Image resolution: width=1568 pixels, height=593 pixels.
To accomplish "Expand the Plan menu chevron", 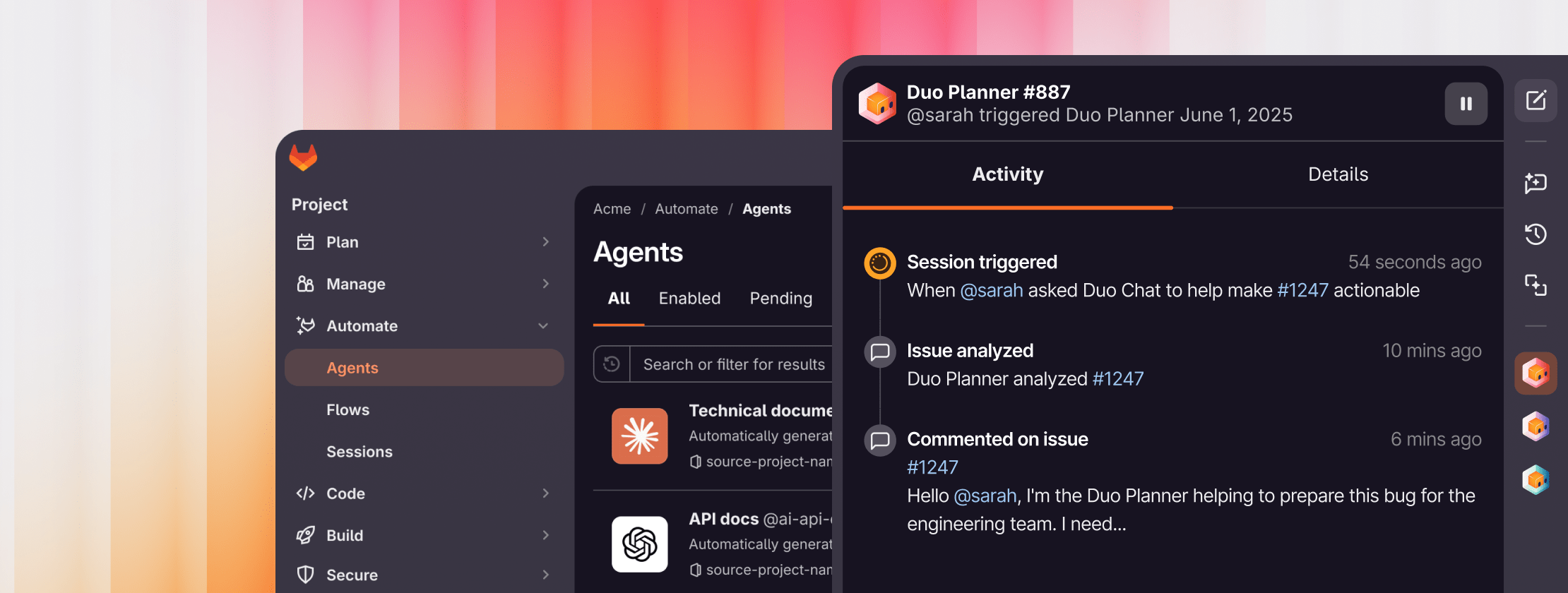I will coord(545,242).
